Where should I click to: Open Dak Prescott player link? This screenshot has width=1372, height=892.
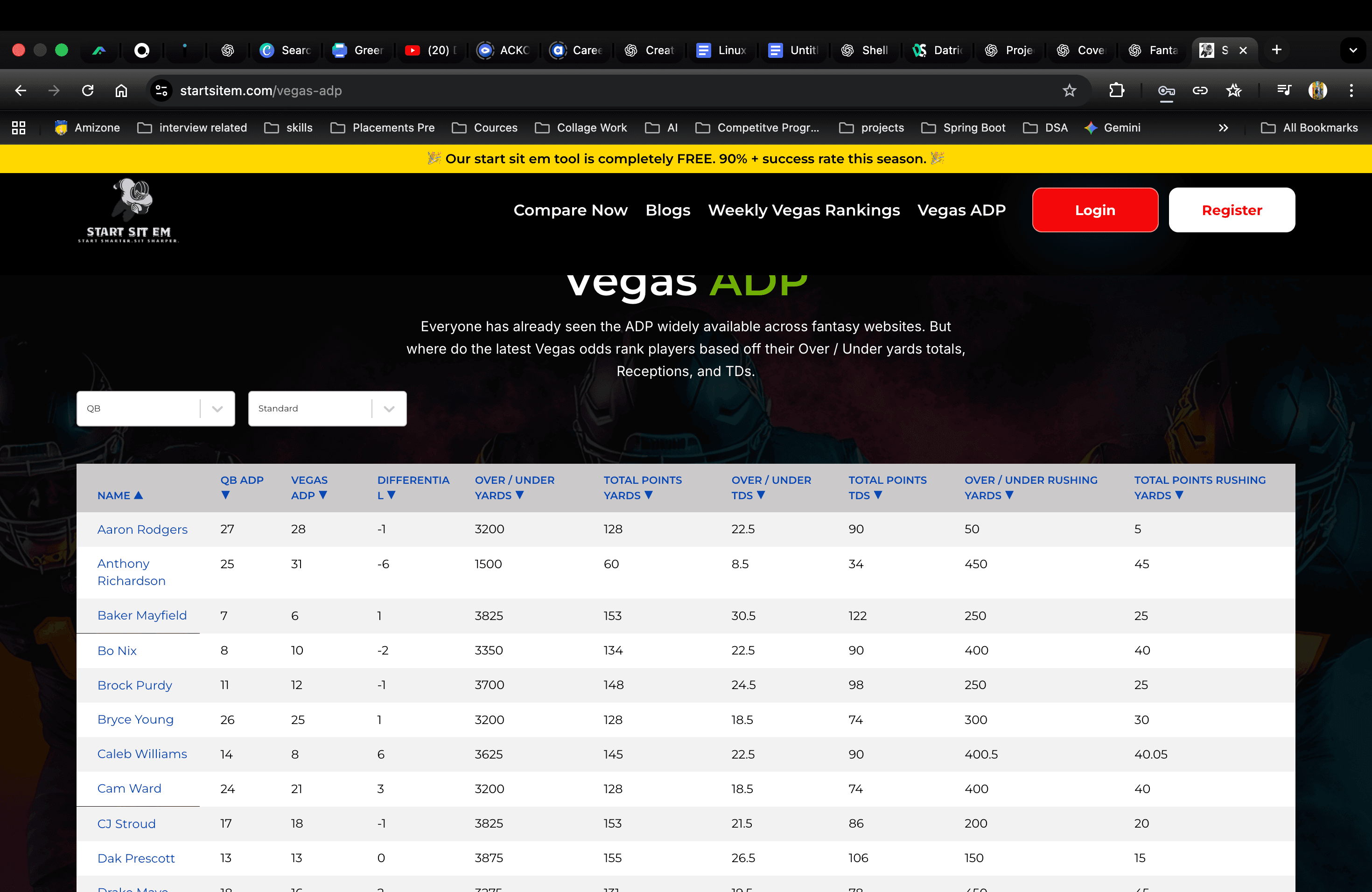point(136,858)
